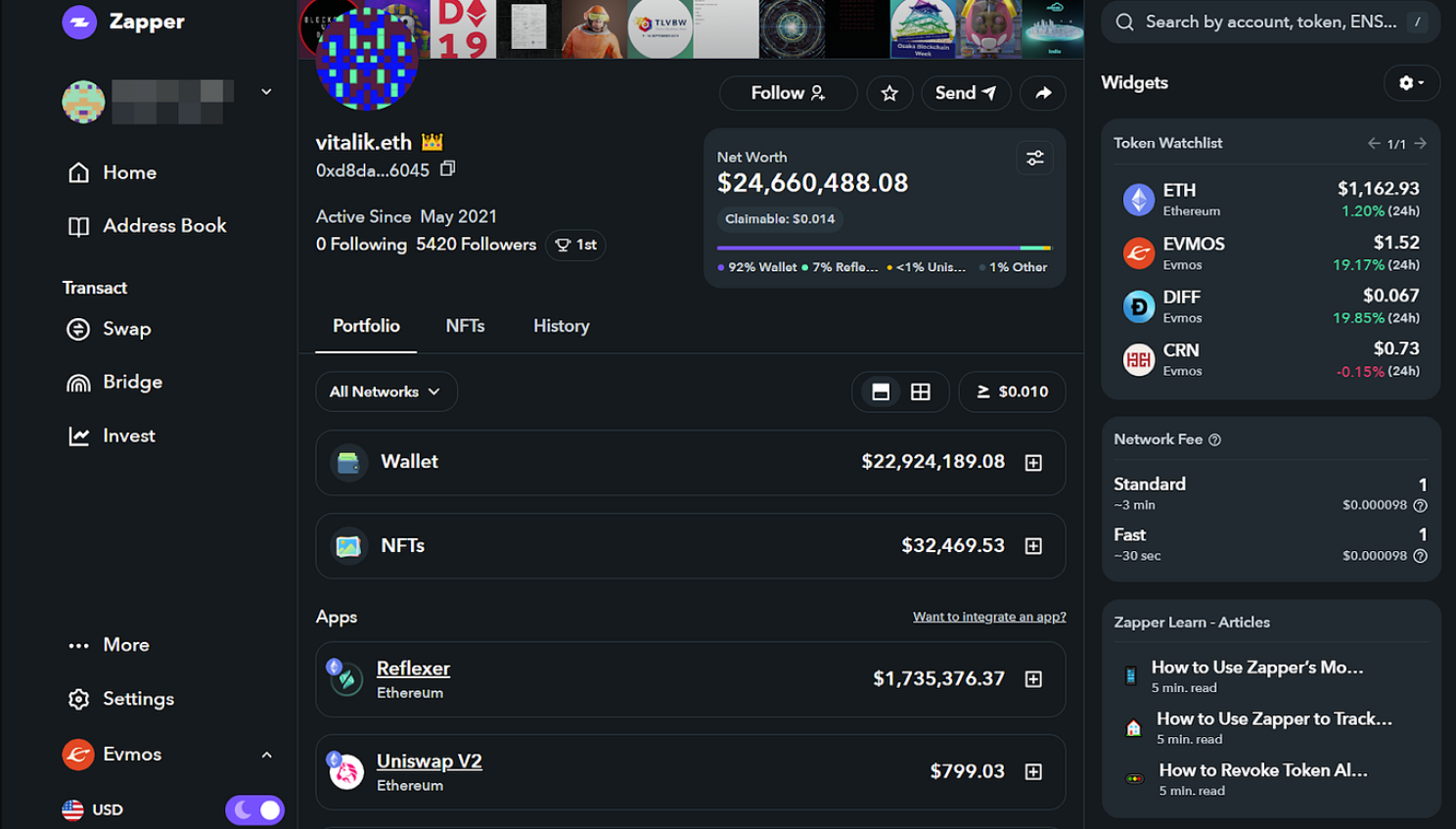Open the Widgets settings gear dropdown
The image size is (1456, 829).
tap(1411, 83)
